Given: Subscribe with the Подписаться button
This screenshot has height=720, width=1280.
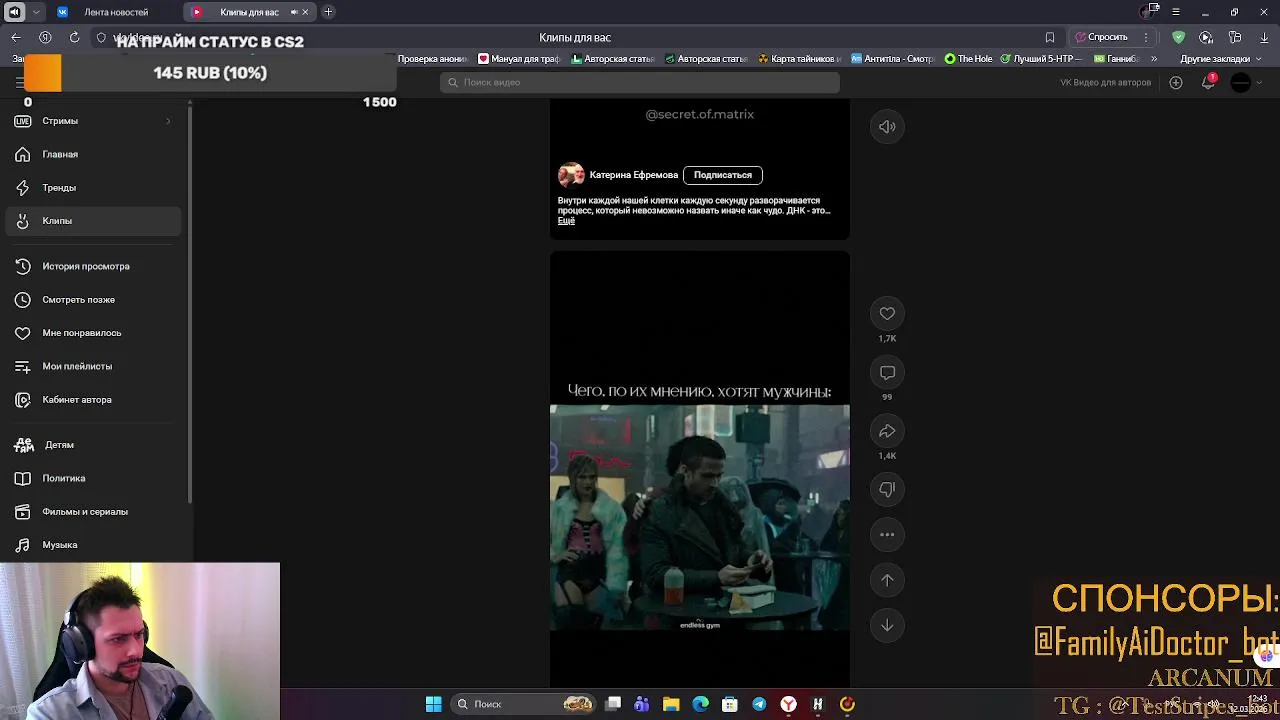Looking at the screenshot, I should pyautogui.click(x=723, y=175).
